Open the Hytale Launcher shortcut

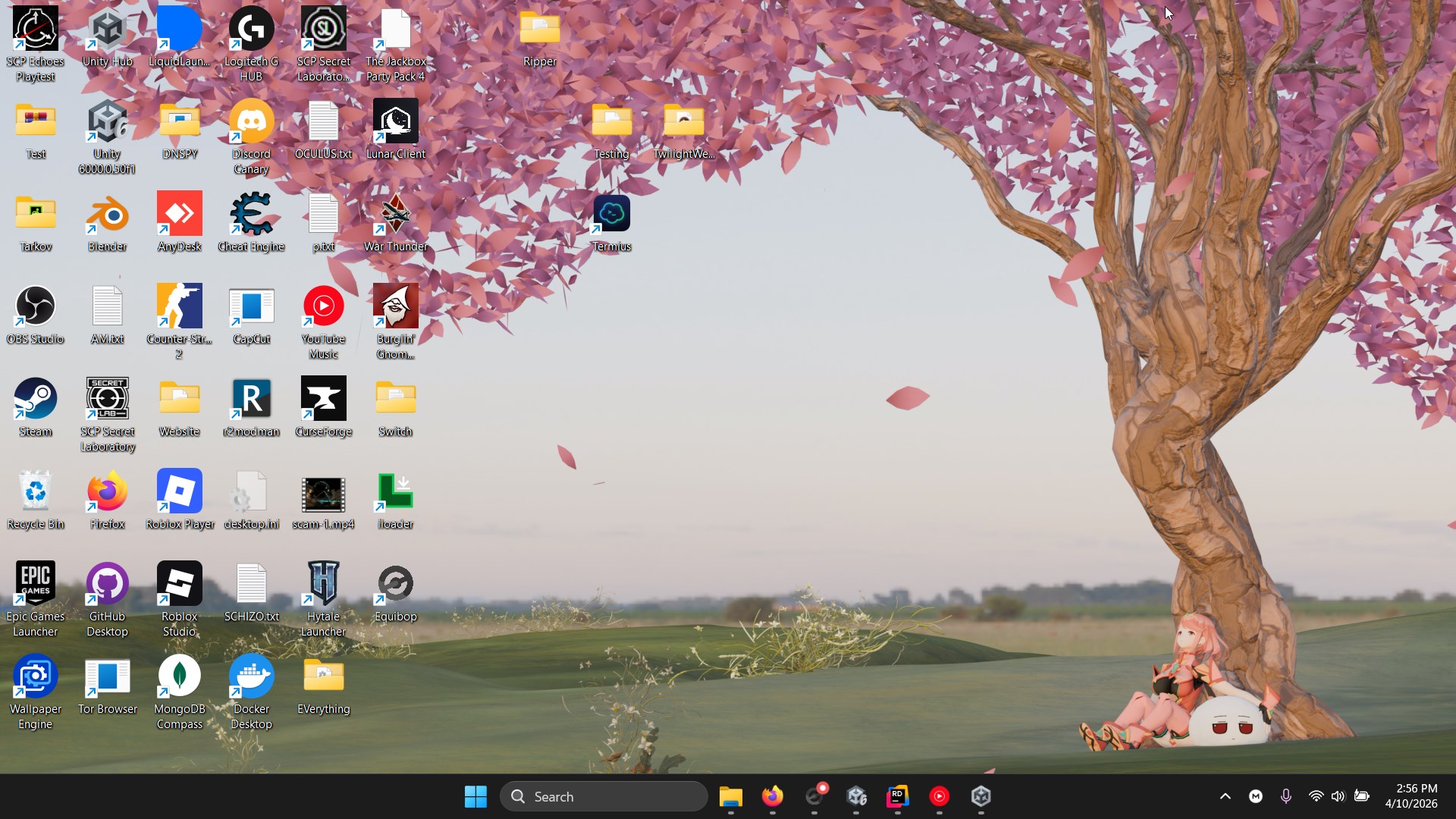tap(323, 599)
